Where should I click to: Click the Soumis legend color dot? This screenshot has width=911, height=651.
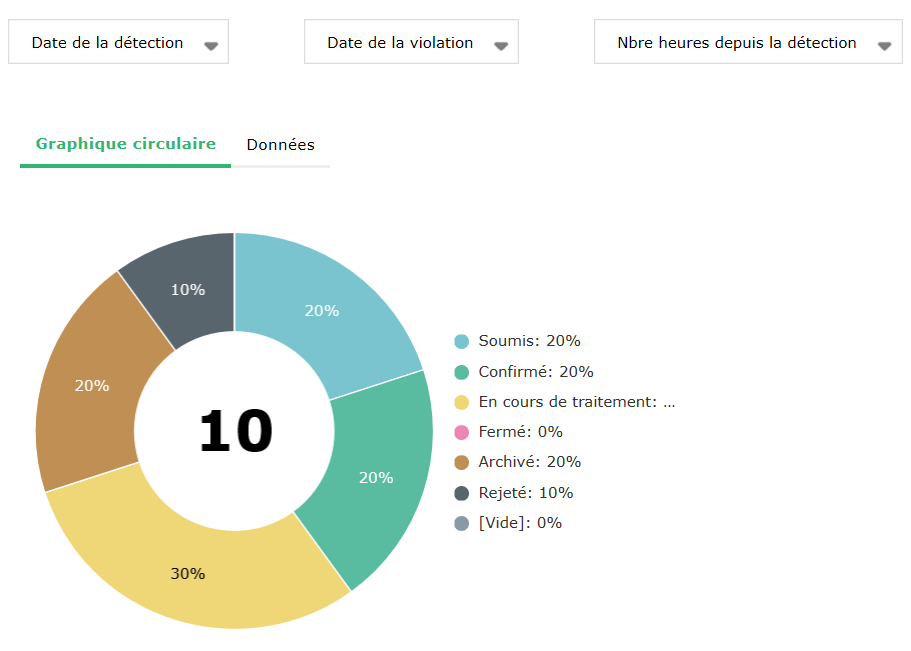pyautogui.click(x=461, y=341)
